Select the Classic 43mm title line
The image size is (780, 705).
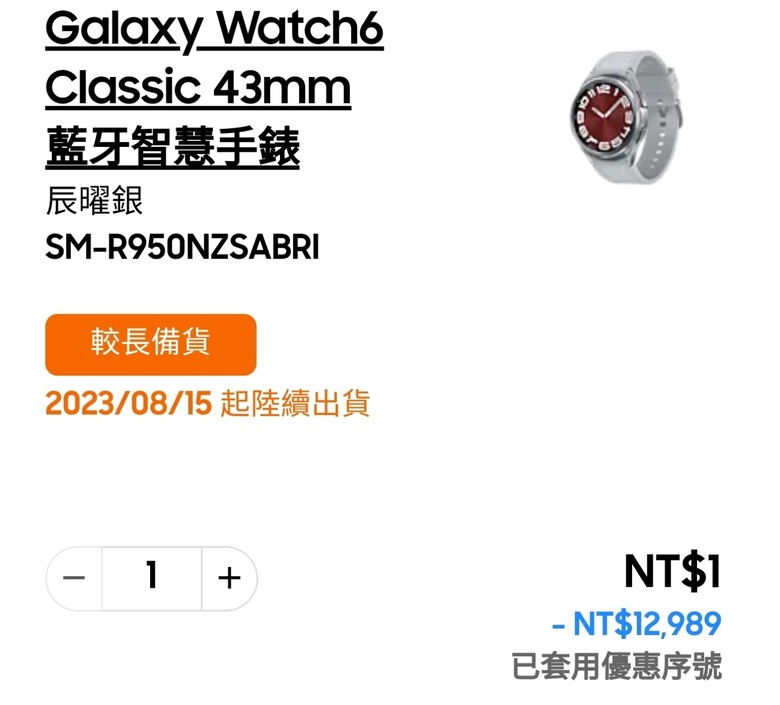(x=198, y=88)
